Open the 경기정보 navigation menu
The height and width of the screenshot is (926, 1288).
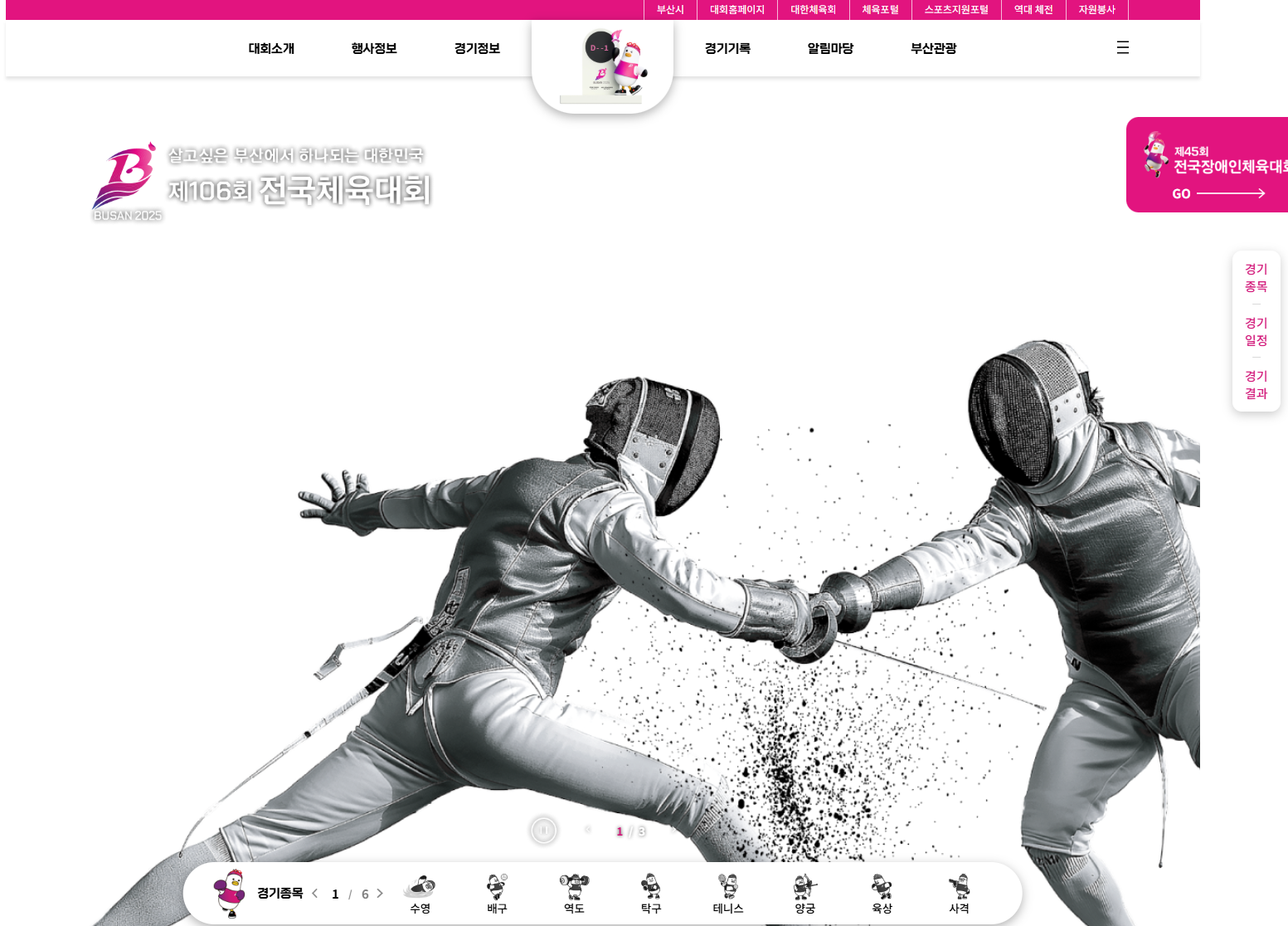point(477,49)
